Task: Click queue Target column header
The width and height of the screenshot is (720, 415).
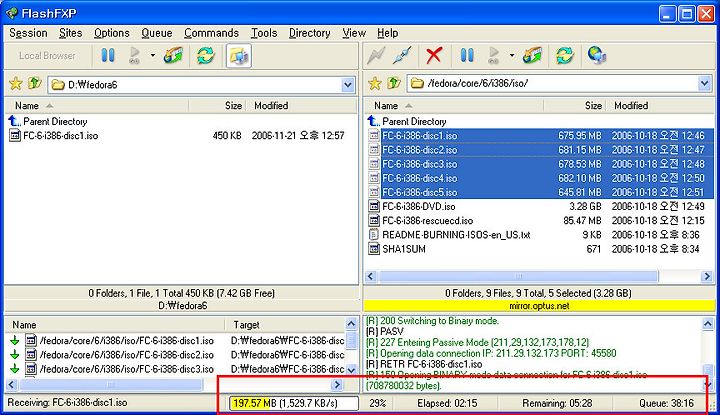Action: [285, 325]
